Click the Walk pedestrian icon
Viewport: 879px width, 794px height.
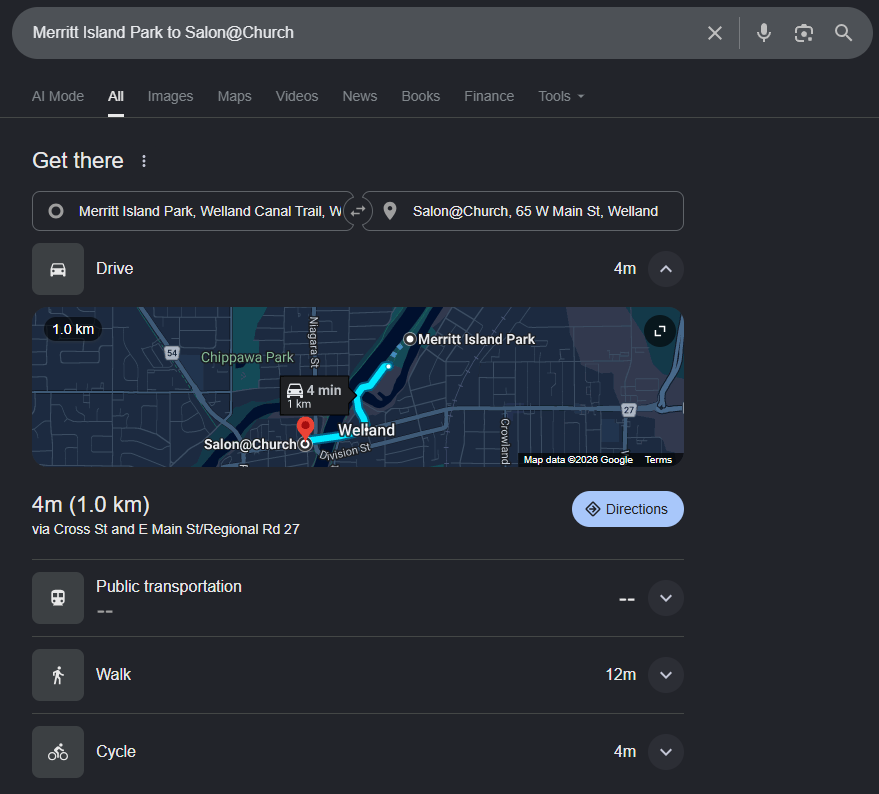click(58, 675)
